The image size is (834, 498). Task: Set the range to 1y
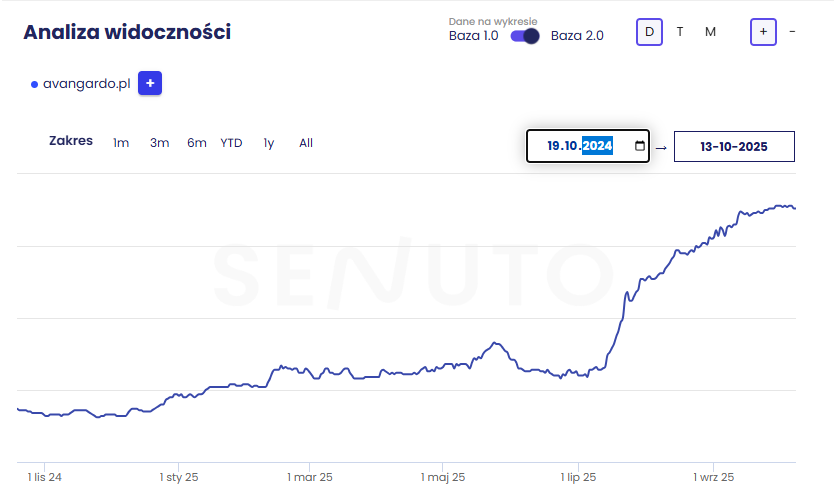tap(268, 143)
